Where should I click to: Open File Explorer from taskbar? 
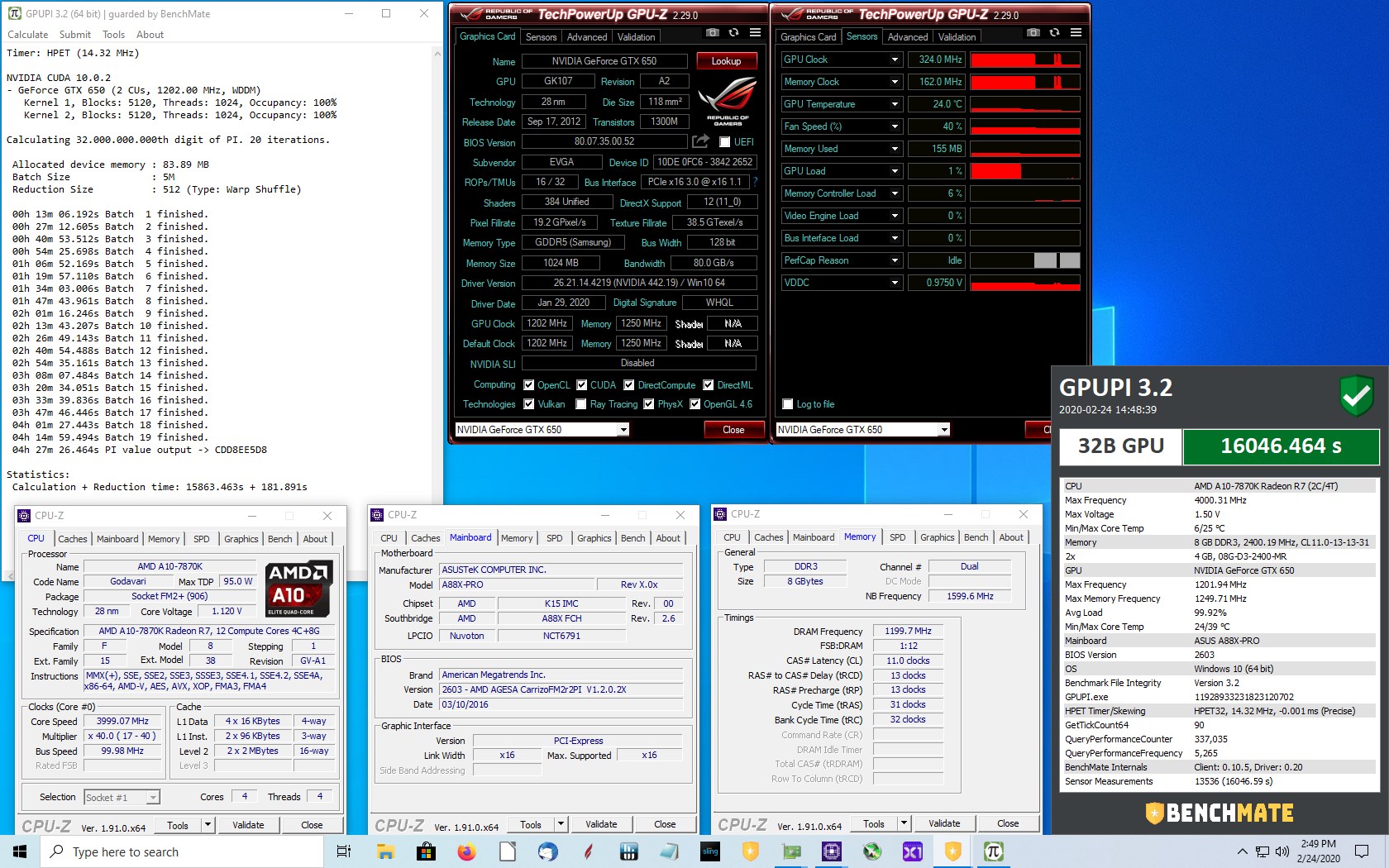tap(385, 851)
